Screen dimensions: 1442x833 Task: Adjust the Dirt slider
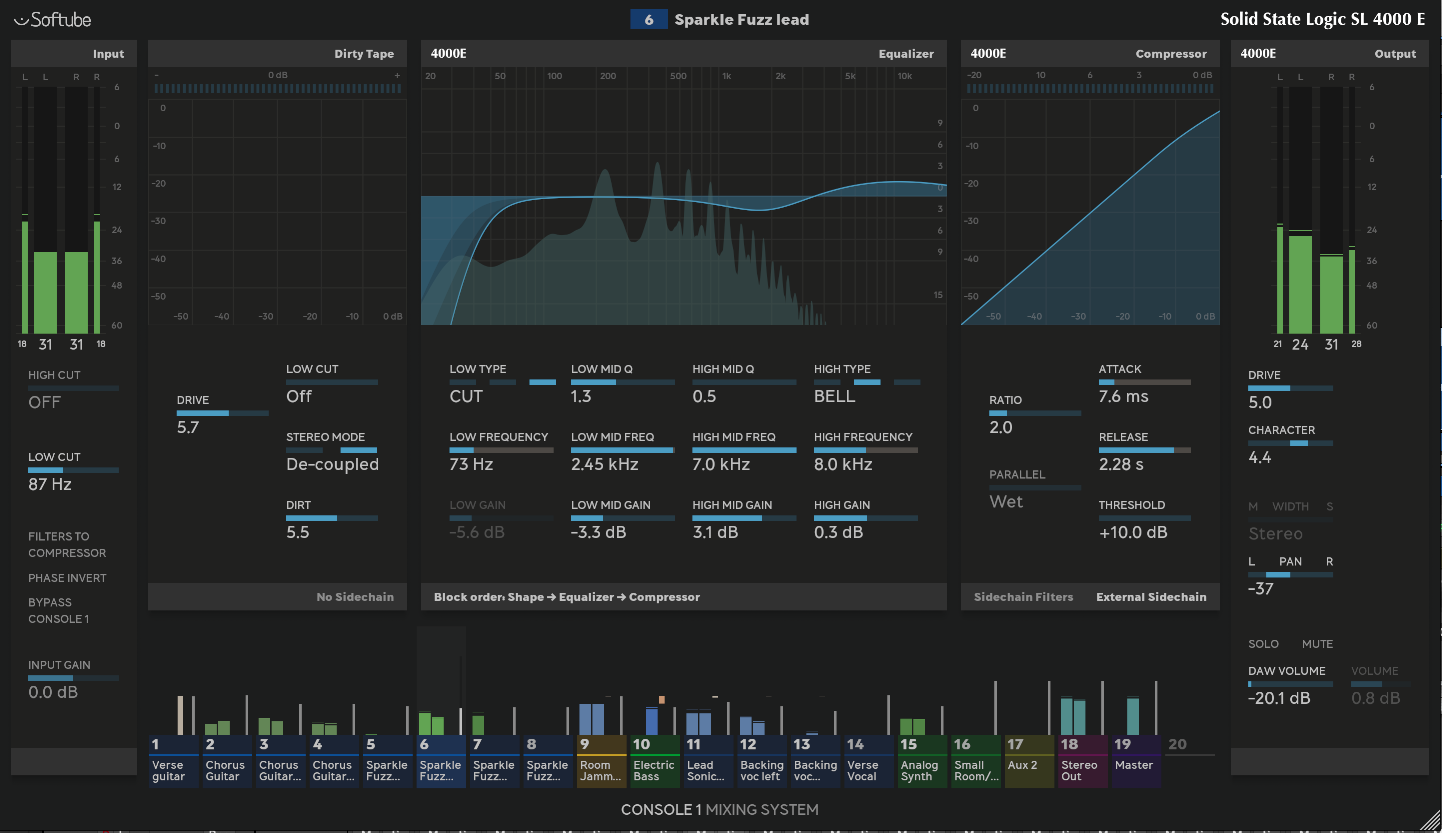tap(332, 518)
